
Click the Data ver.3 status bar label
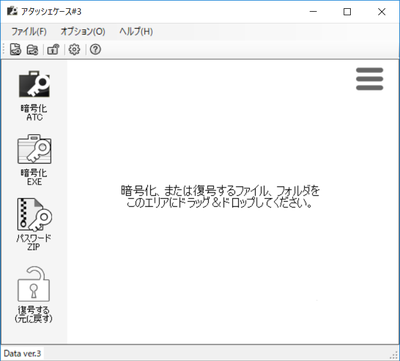pyautogui.click(x=22, y=353)
